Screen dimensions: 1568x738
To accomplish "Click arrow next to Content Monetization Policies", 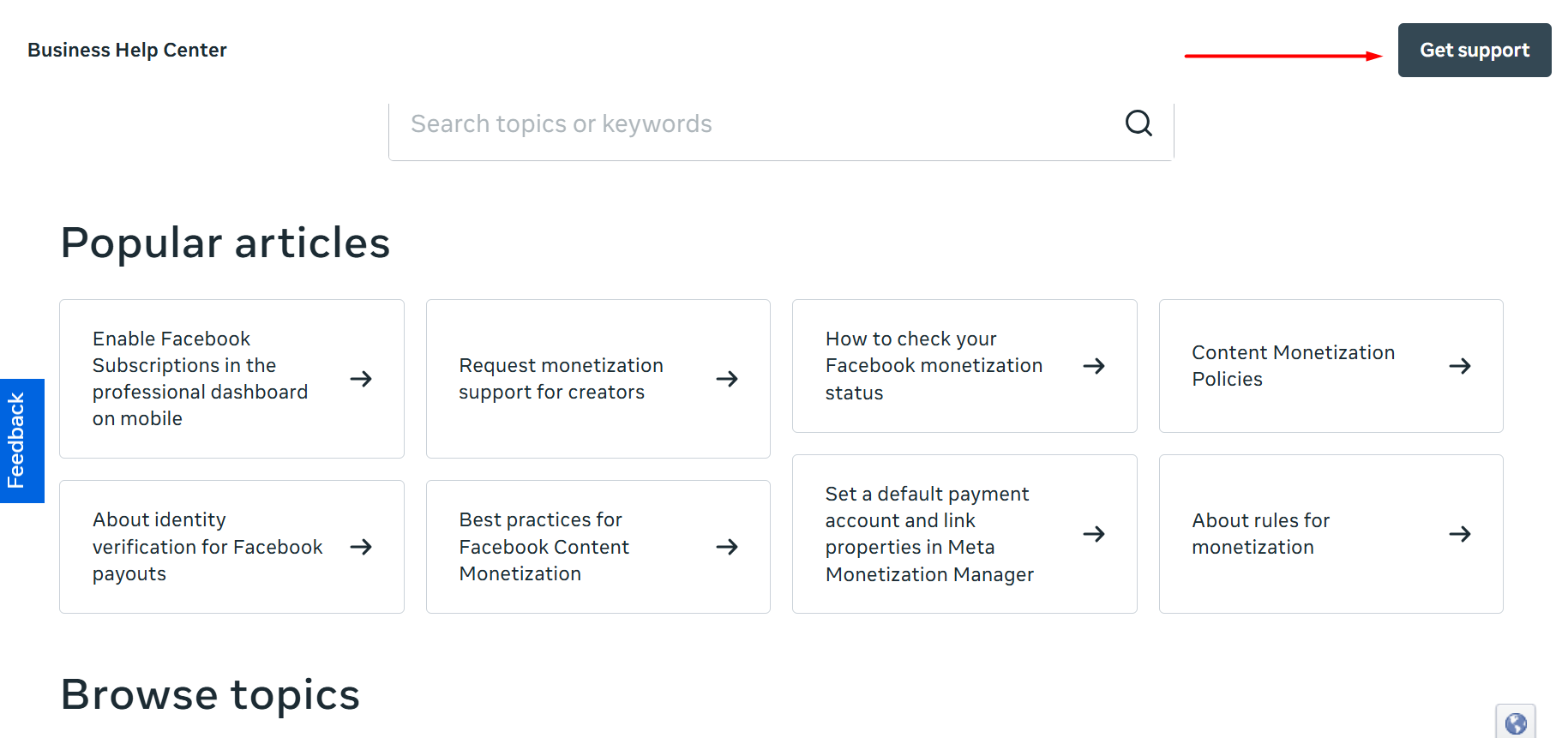I will pos(1460,366).
